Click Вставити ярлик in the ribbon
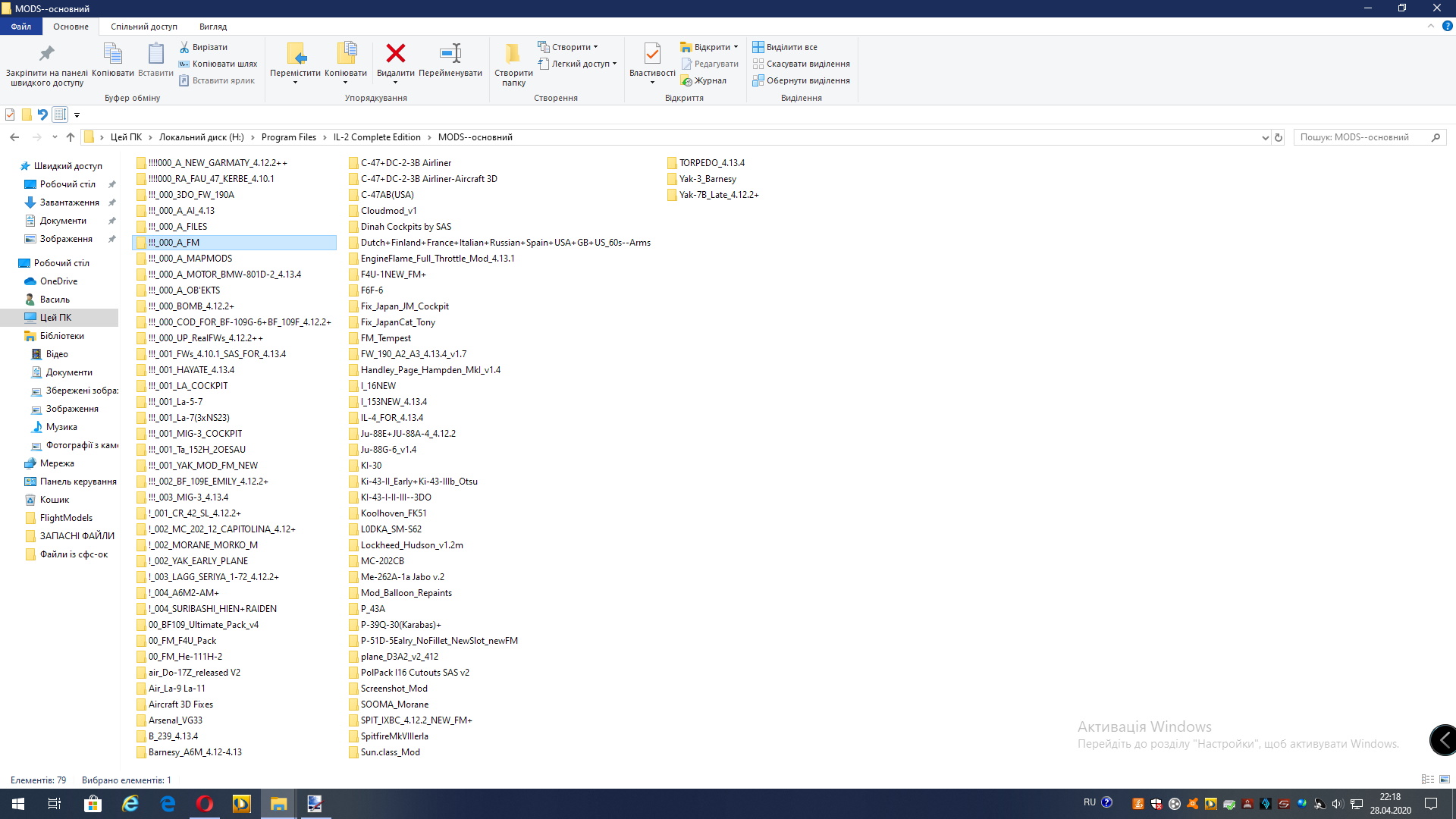The image size is (1456, 819). 217,80
